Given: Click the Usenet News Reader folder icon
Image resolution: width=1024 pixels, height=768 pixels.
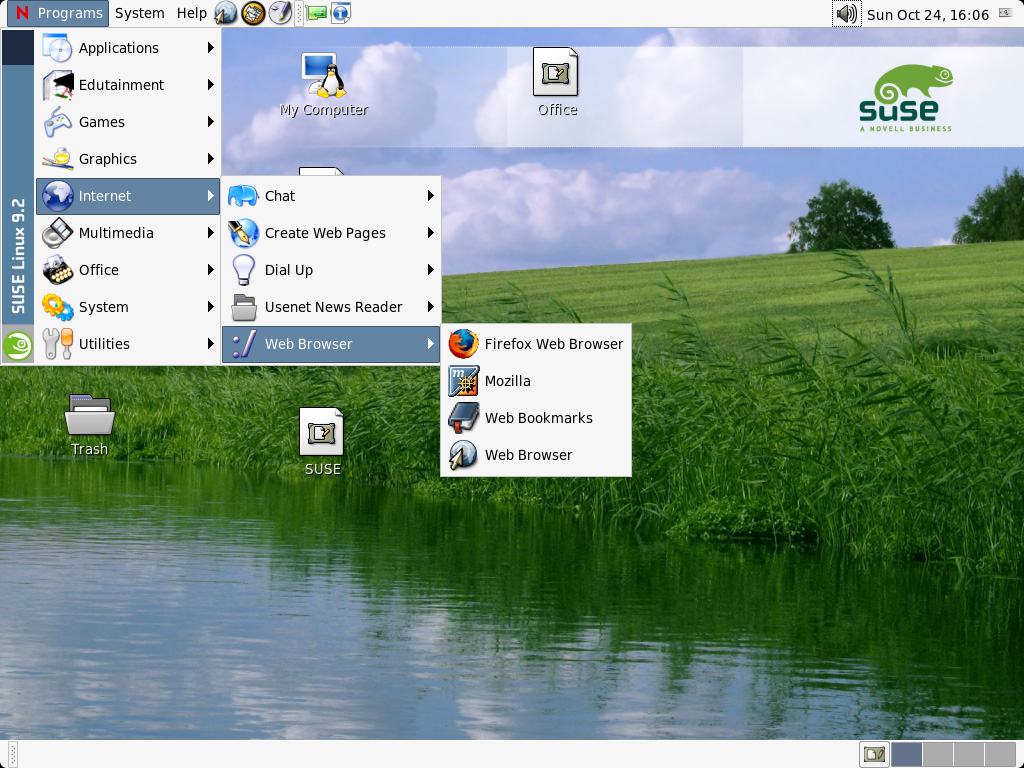Looking at the screenshot, I should click(x=244, y=307).
